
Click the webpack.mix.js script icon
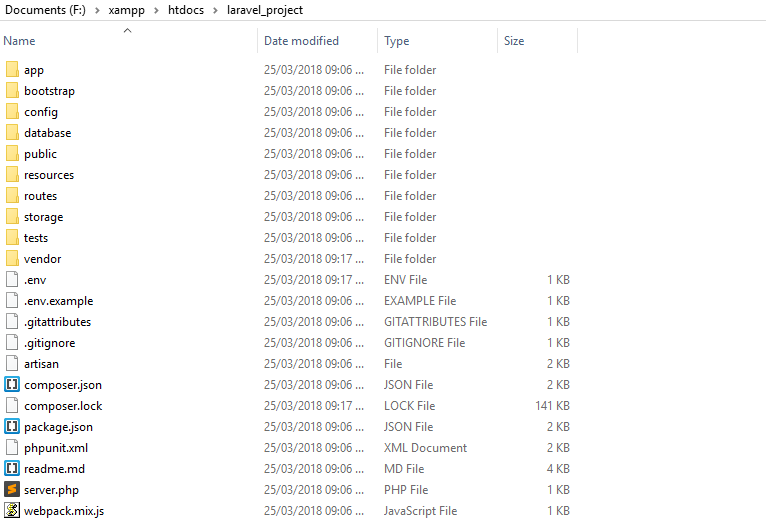(x=12, y=510)
